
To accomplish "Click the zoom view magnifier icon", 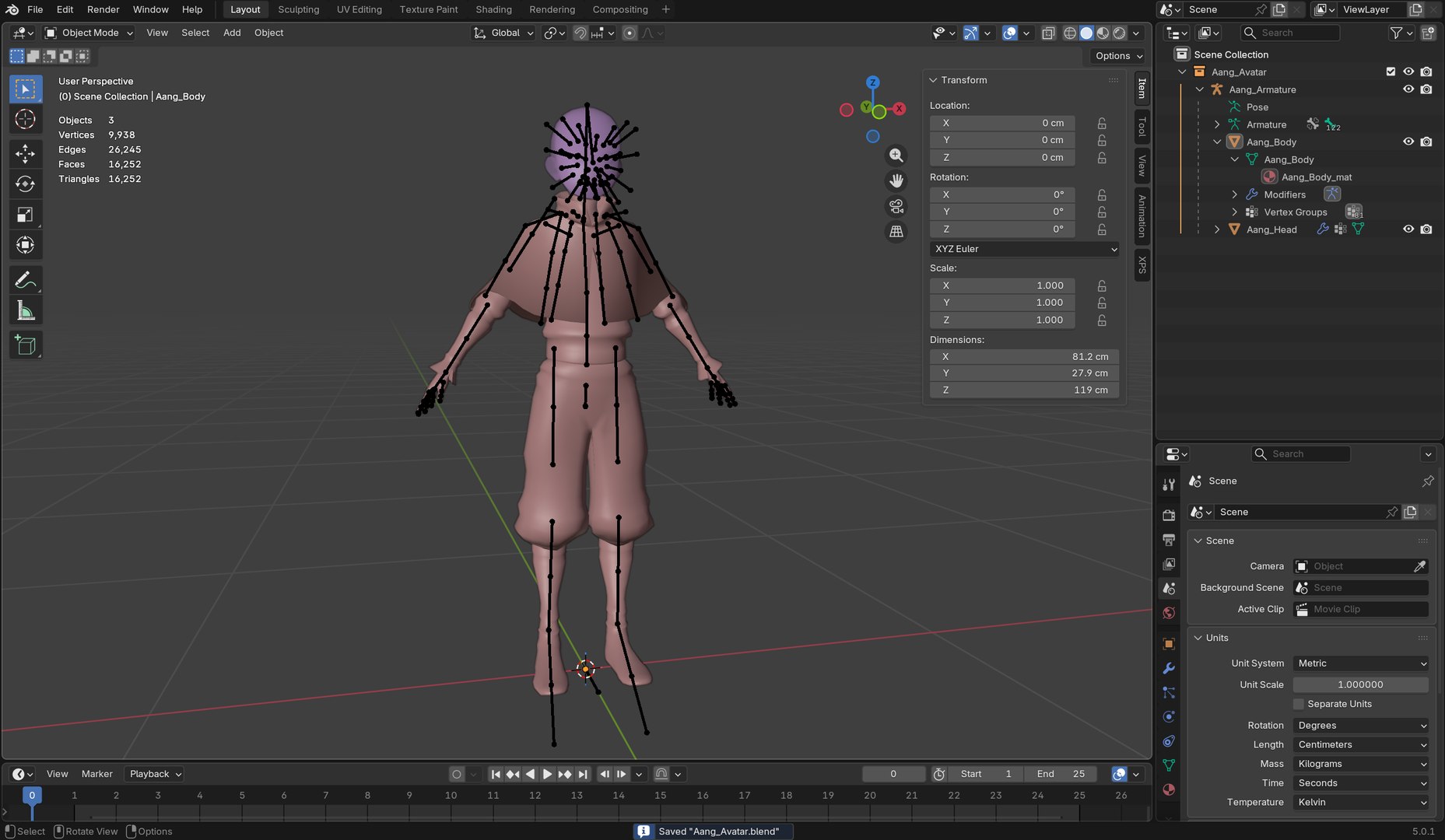I will click(x=896, y=156).
